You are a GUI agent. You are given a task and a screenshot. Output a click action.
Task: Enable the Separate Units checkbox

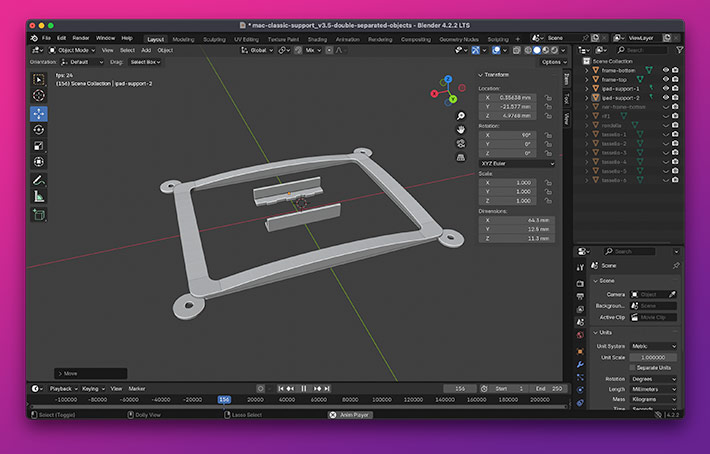pos(634,367)
